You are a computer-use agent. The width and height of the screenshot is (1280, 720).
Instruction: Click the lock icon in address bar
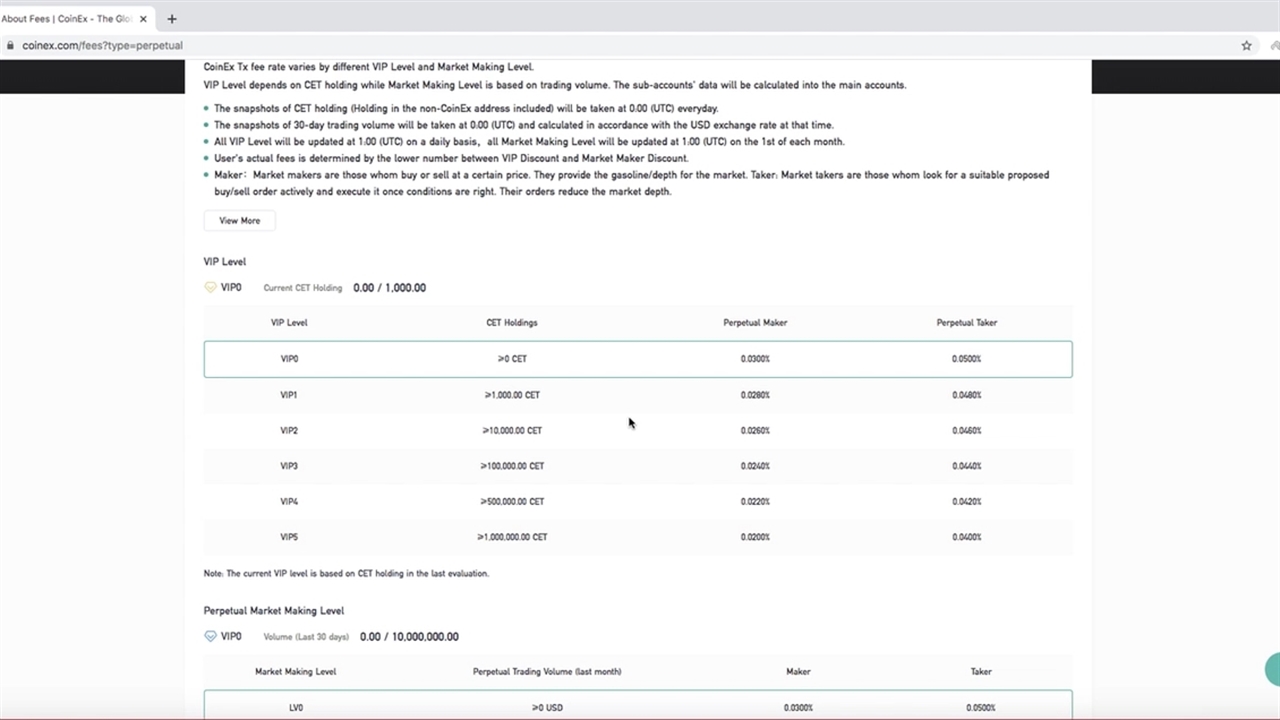click(10, 45)
